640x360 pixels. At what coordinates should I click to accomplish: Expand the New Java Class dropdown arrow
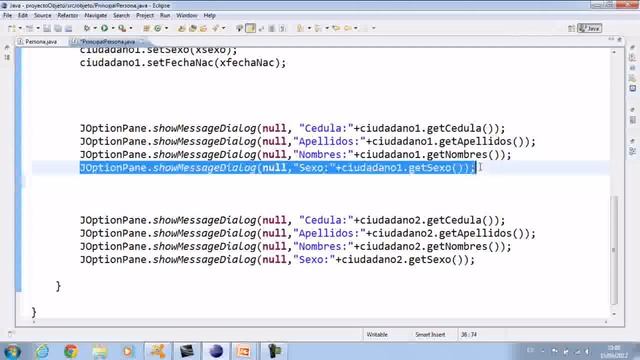167,28
